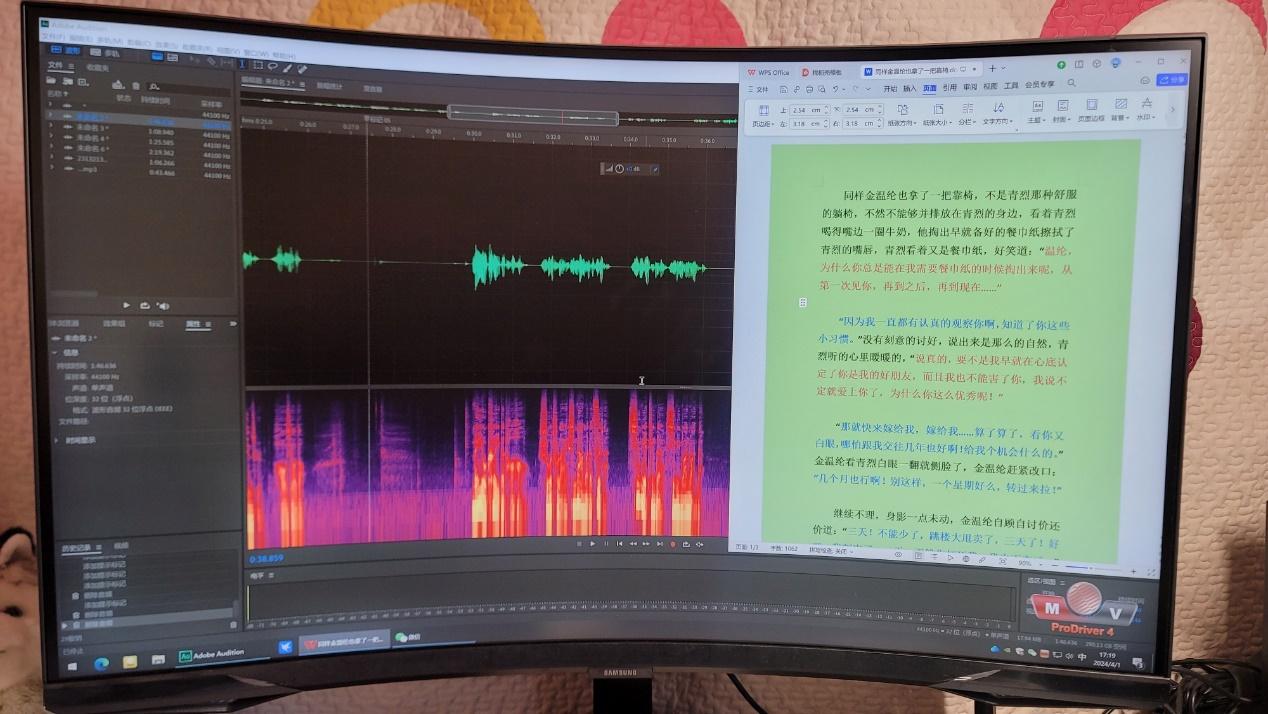Click the WPS ribbon search magnifier icon
The width and height of the screenshot is (1268, 714).
[x=1071, y=83]
